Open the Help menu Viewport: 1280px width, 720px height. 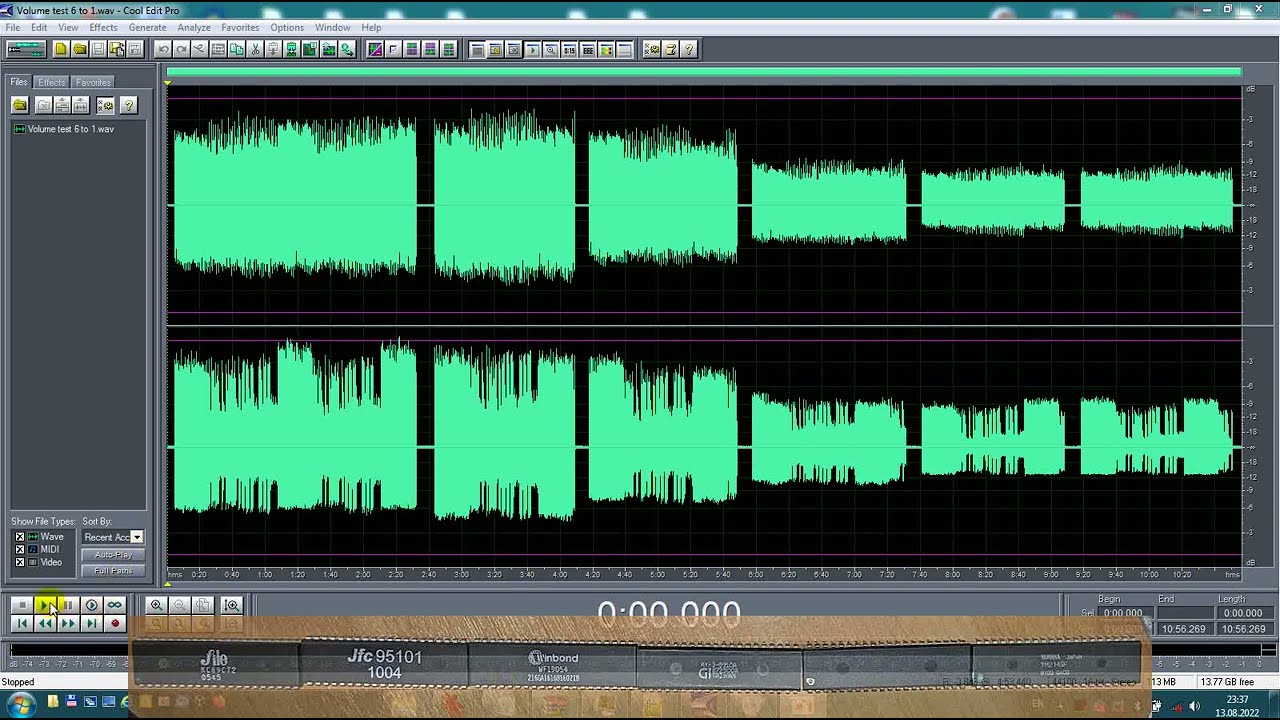click(371, 27)
